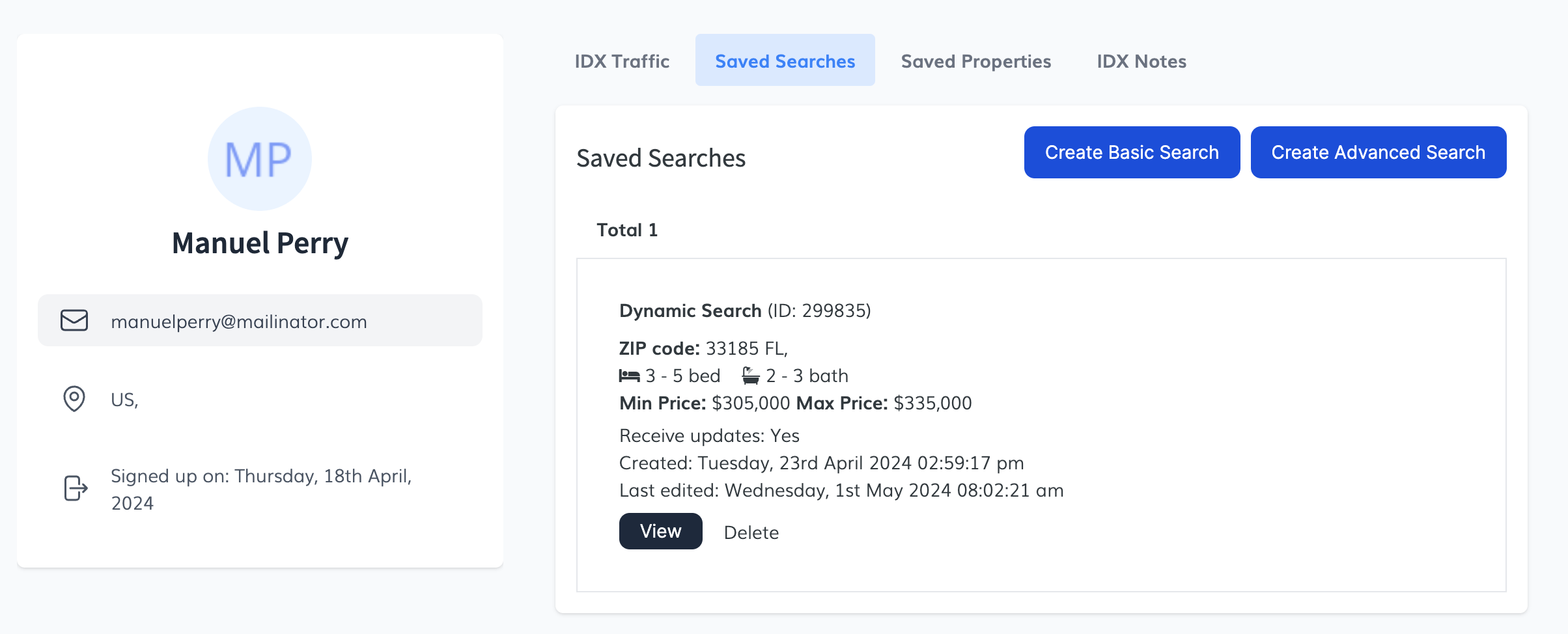Click the bed icon in search

tap(629, 376)
